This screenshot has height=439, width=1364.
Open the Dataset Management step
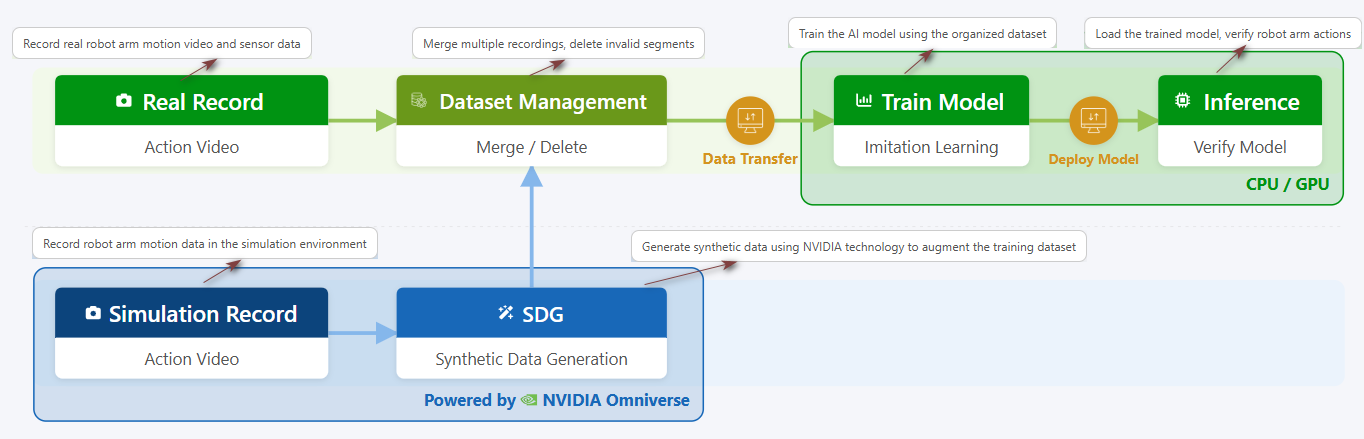(x=531, y=101)
